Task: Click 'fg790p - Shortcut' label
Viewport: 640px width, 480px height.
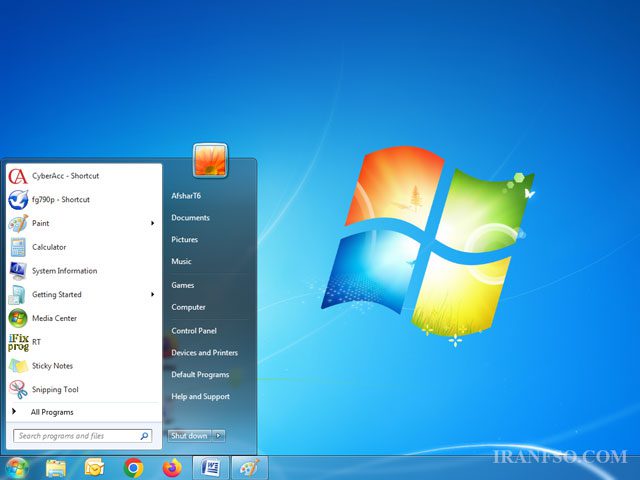Action: 61,200
